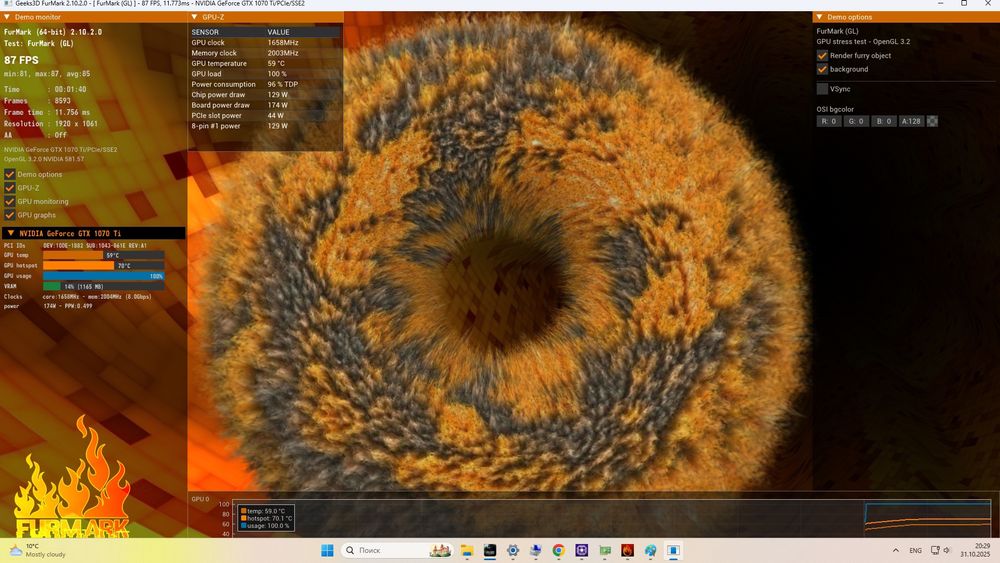Screen dimensions: 1000x563
Task: Click the VRAM 14% usage bar
Action: click(103, 286)
